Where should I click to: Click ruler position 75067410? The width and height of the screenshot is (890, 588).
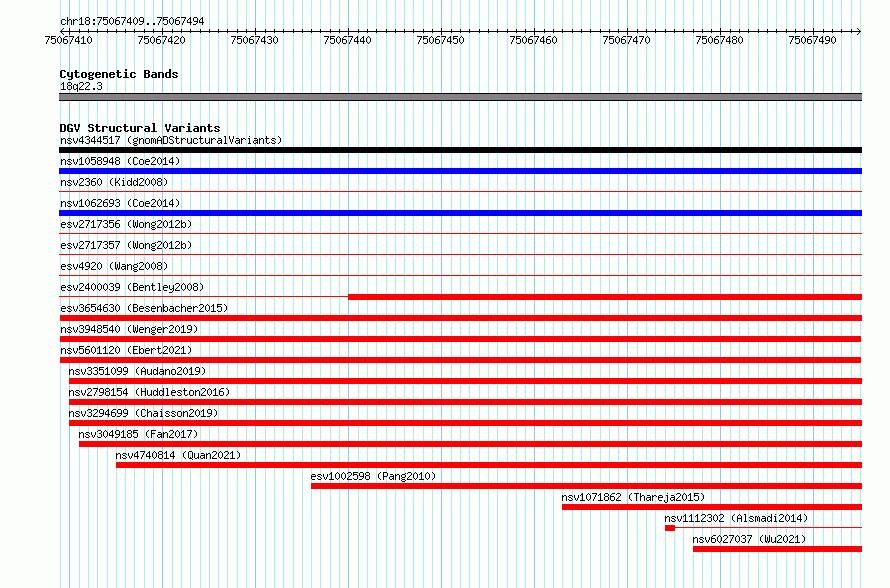(x=68, y=40)
